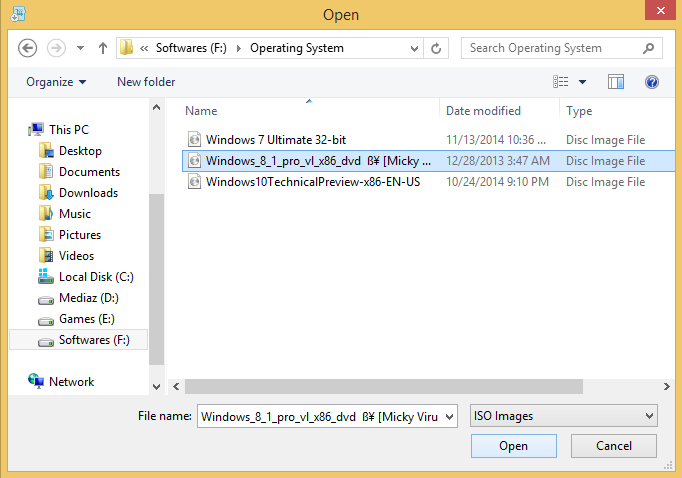Click file list scroll right arrow

coord(667,387)
